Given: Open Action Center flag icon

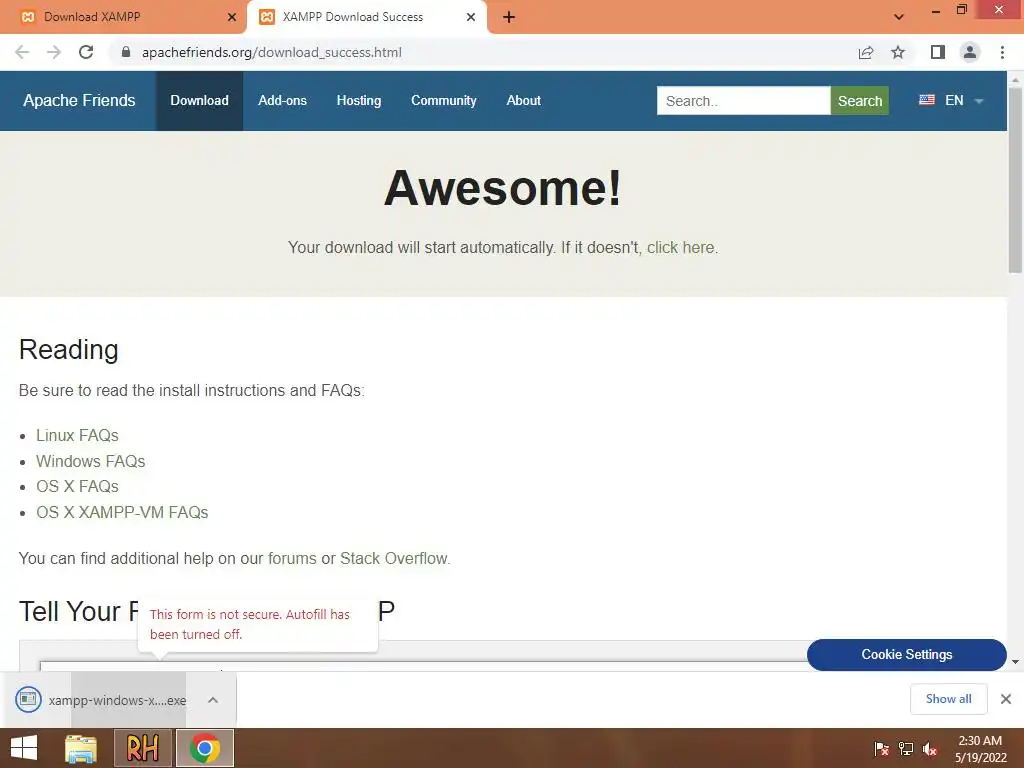Looking at the screenshot, I should point(881,748).
